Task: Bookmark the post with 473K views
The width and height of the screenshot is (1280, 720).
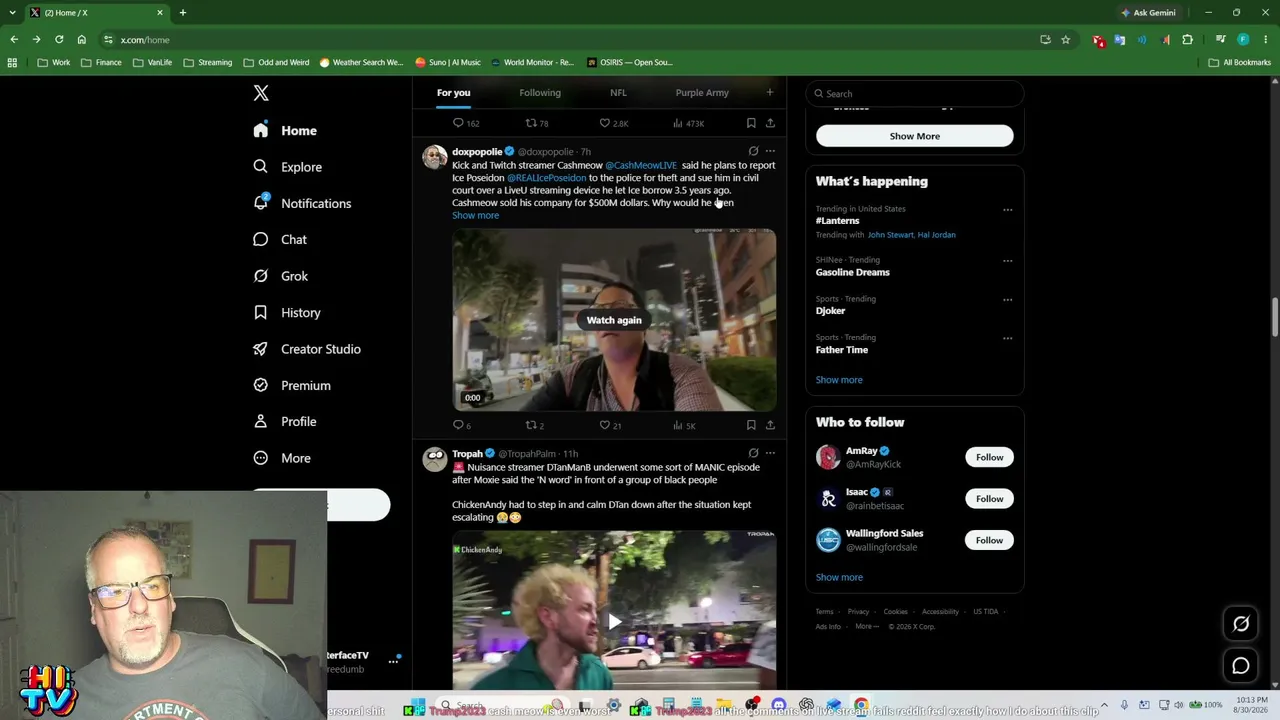Action: pos(751,123)
